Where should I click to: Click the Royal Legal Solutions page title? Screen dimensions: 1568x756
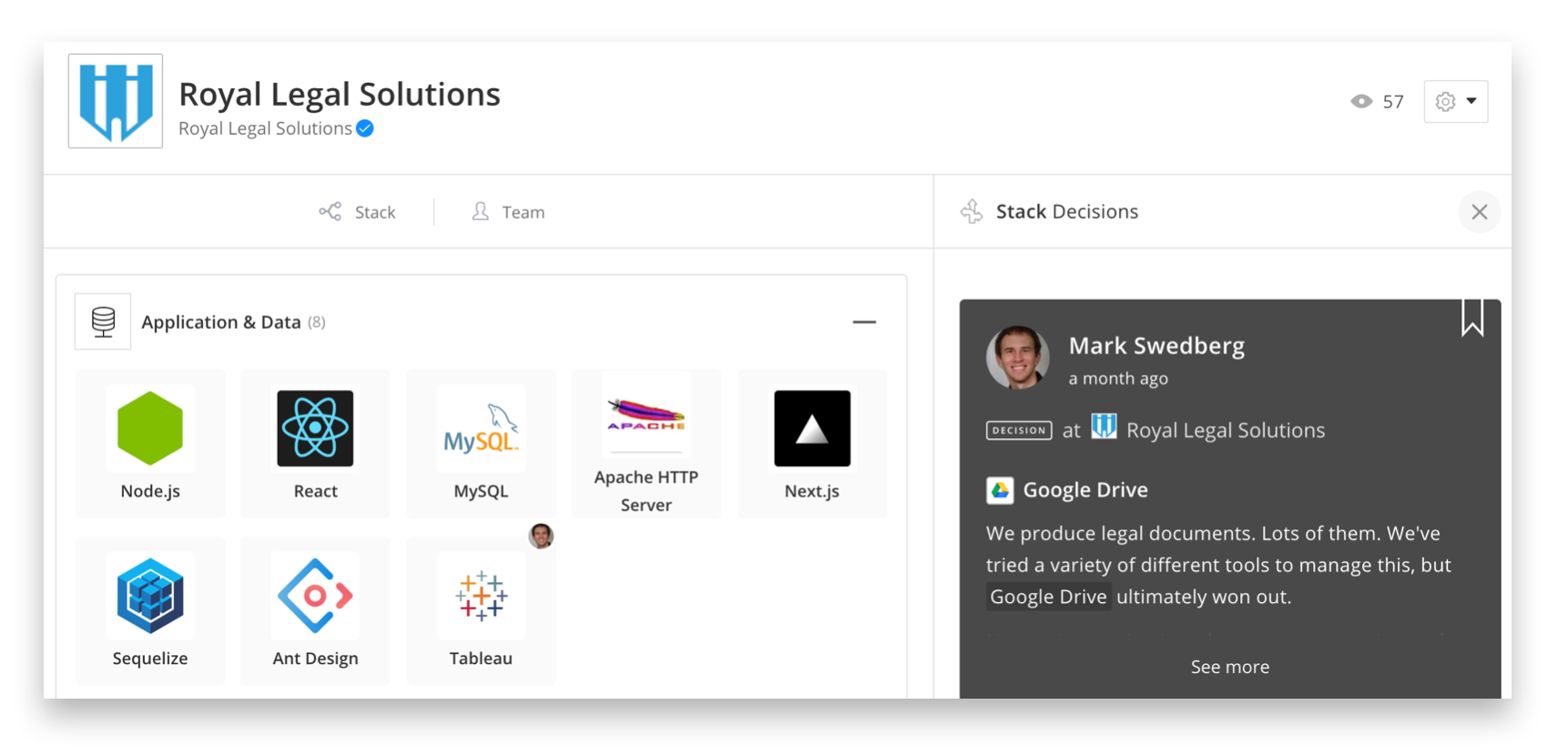[x=340, y=94]
